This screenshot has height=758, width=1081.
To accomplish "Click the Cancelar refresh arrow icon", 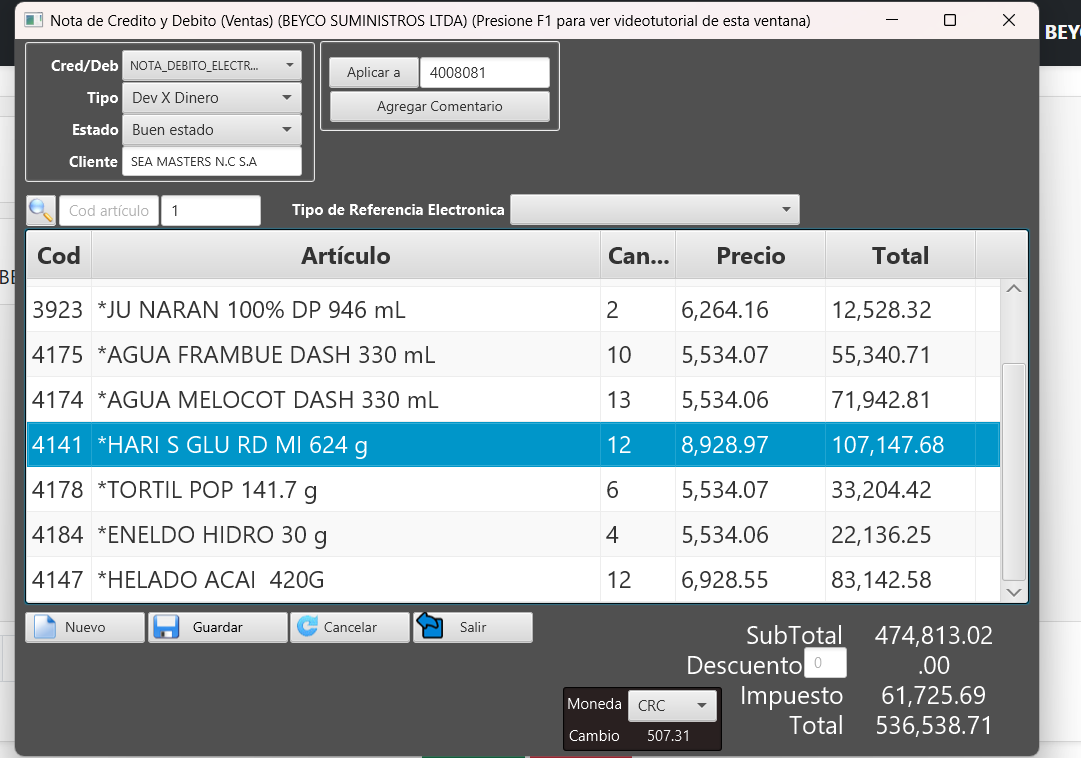I will pyautogui.click(x=308, y=627).
